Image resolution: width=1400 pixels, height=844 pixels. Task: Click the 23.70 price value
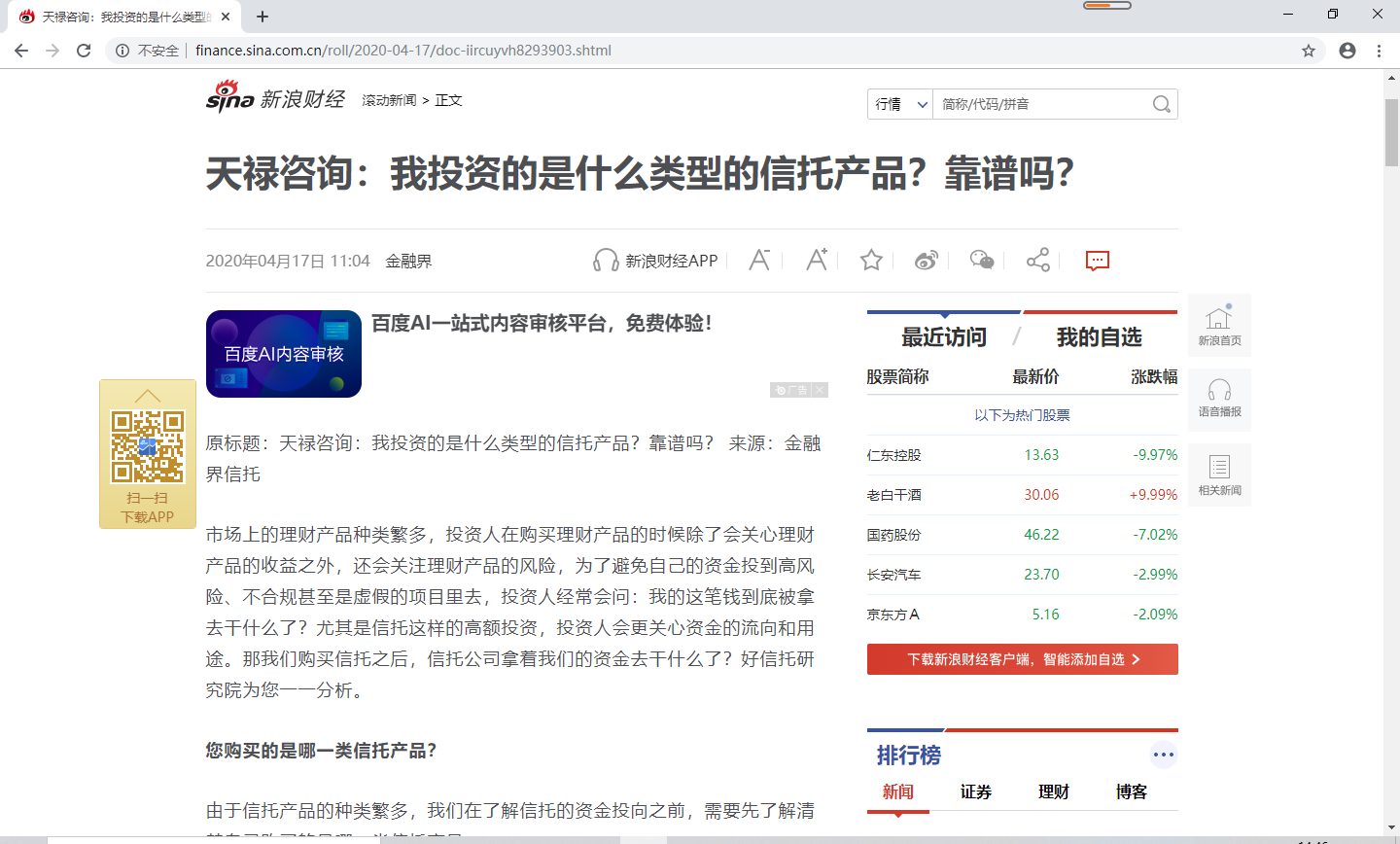click(1041, 575)
